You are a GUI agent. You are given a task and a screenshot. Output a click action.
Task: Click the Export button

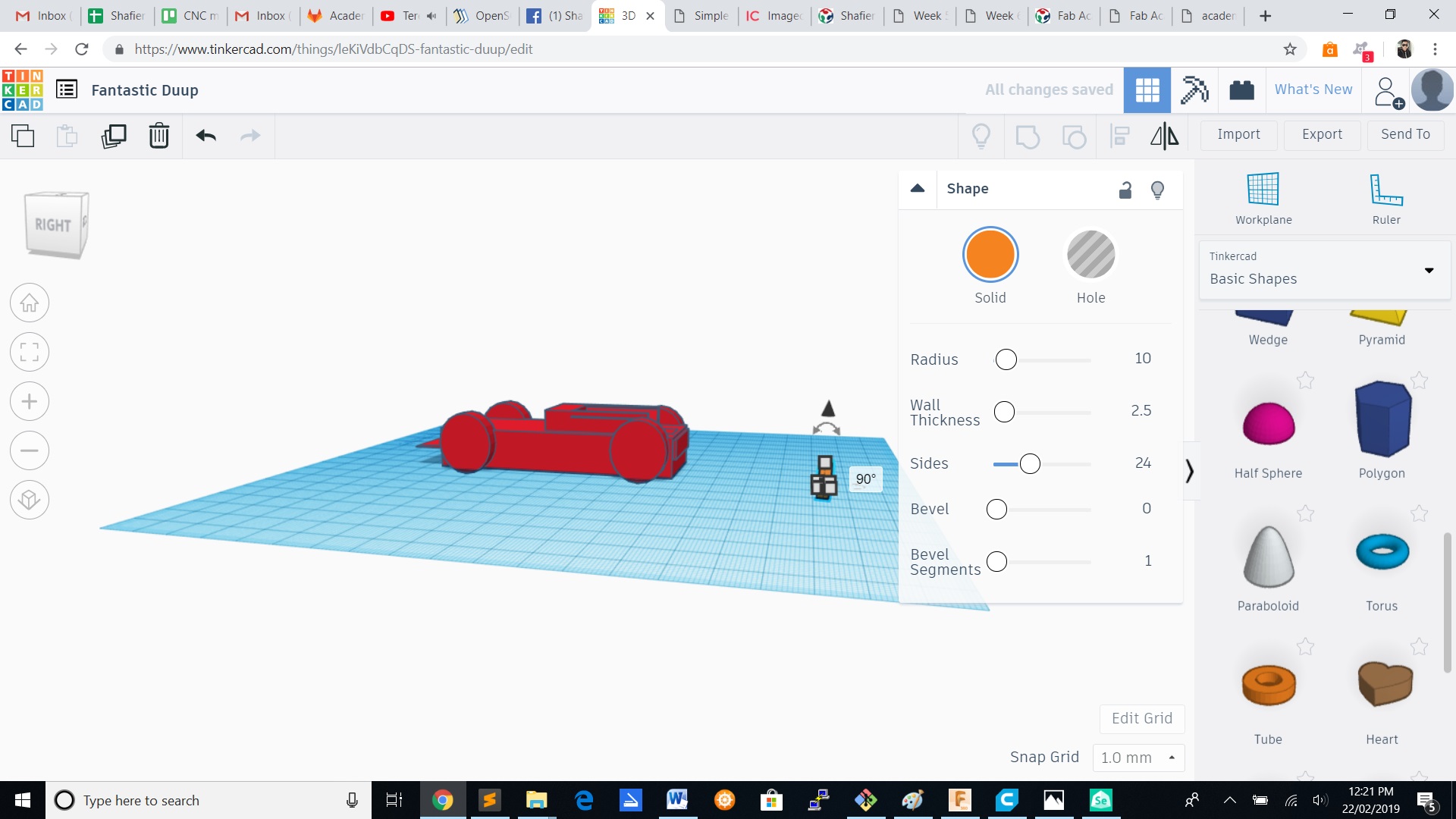coord(1322,134)
